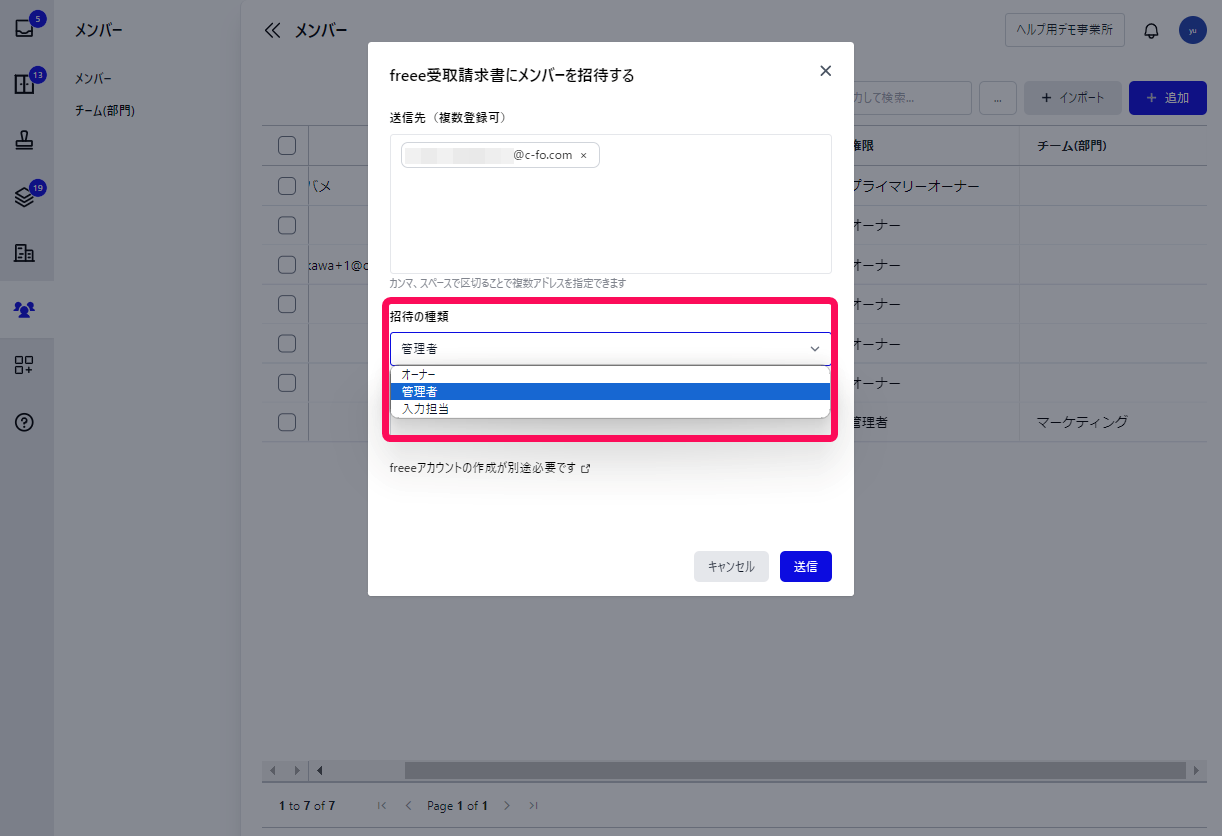This screenshot has height=836, width=1222.
Task: Choose 入力担当 from the dropdown list
Action: pos(610,408)
